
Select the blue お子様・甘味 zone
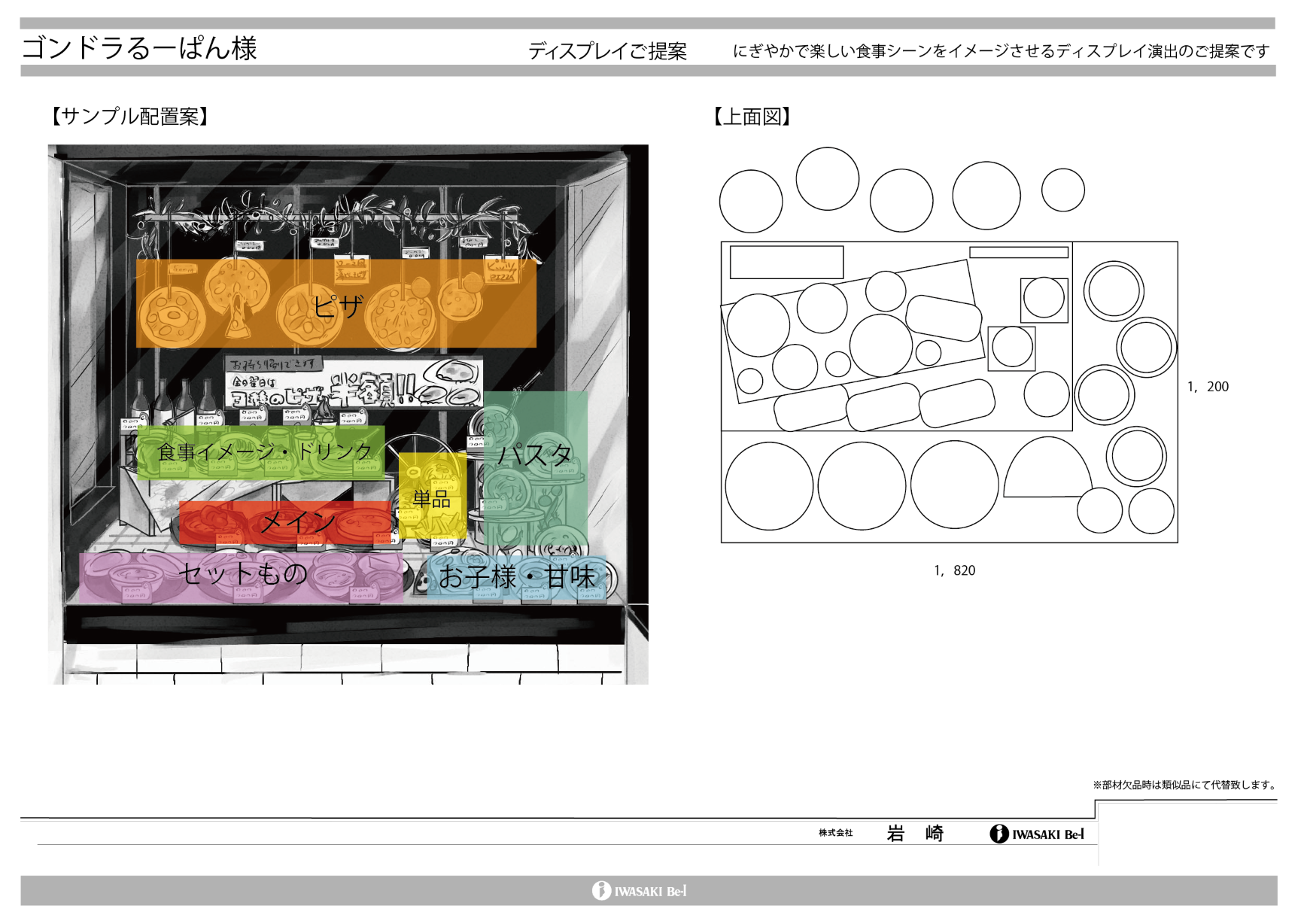coord(516,577)
